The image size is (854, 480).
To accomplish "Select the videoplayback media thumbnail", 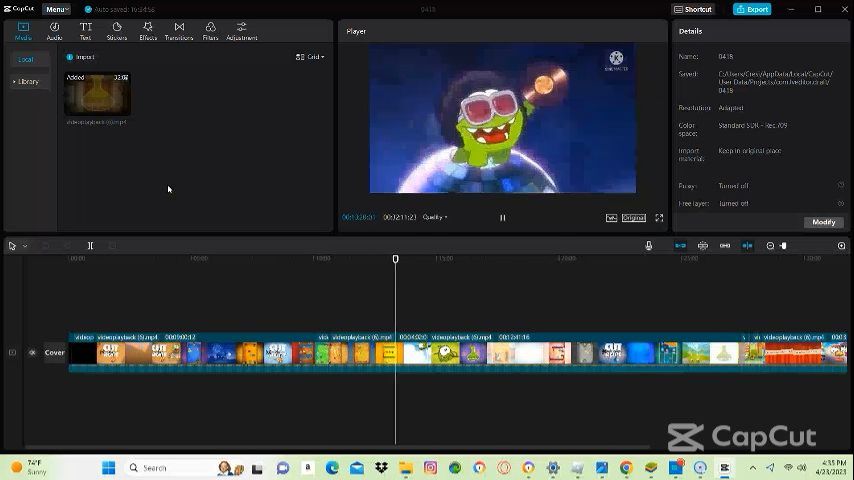I will (97, 94).
